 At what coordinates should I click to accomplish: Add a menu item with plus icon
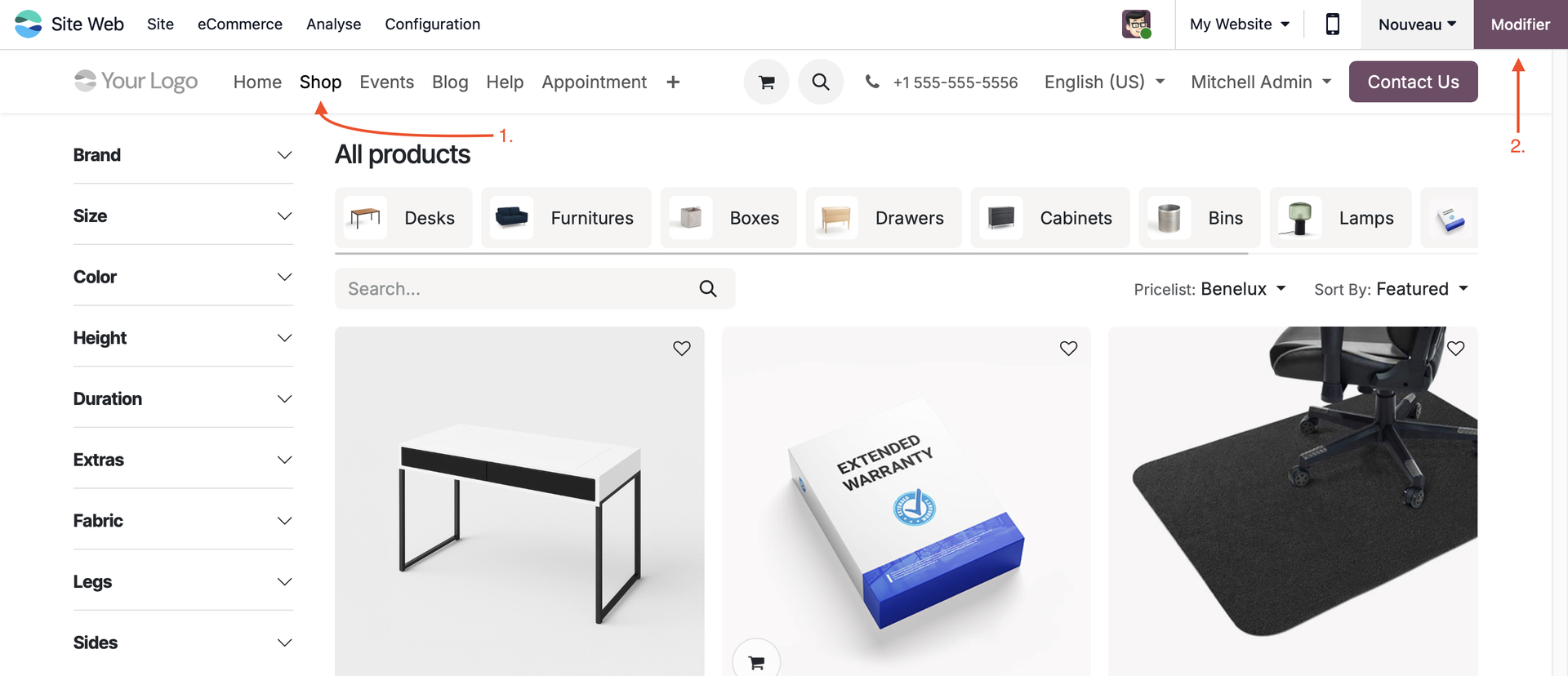[673, 82]
